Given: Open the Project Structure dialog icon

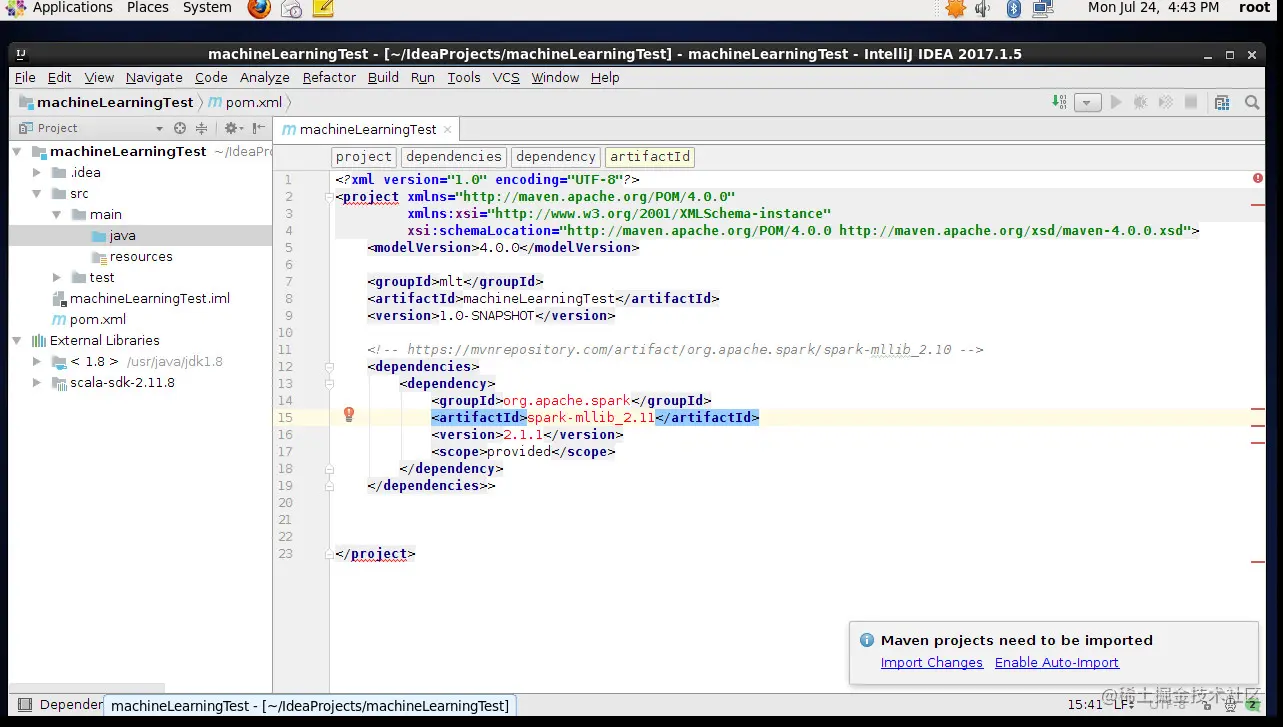Looking at the screenshot, I should pos(1221,102).
